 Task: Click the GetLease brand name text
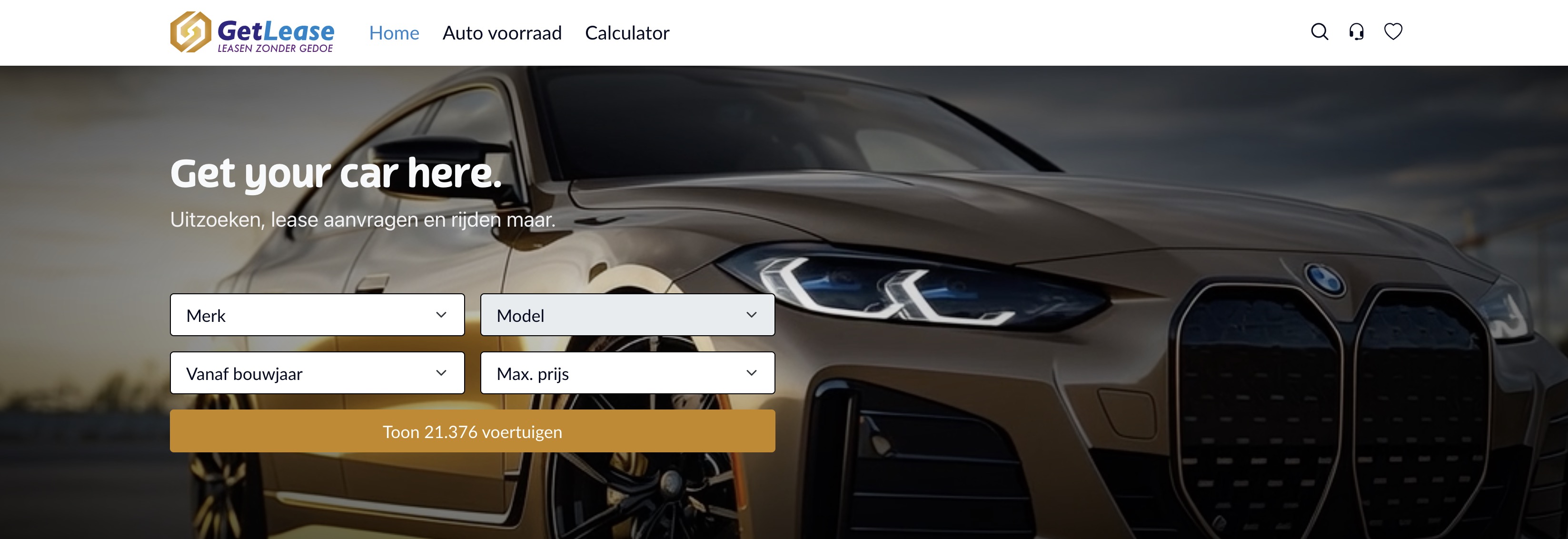pos(276,30)
